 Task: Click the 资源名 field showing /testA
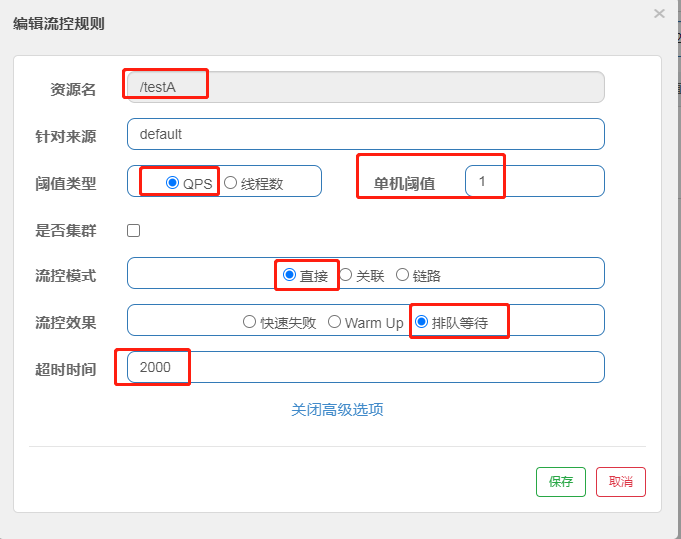tap(366, 87)
